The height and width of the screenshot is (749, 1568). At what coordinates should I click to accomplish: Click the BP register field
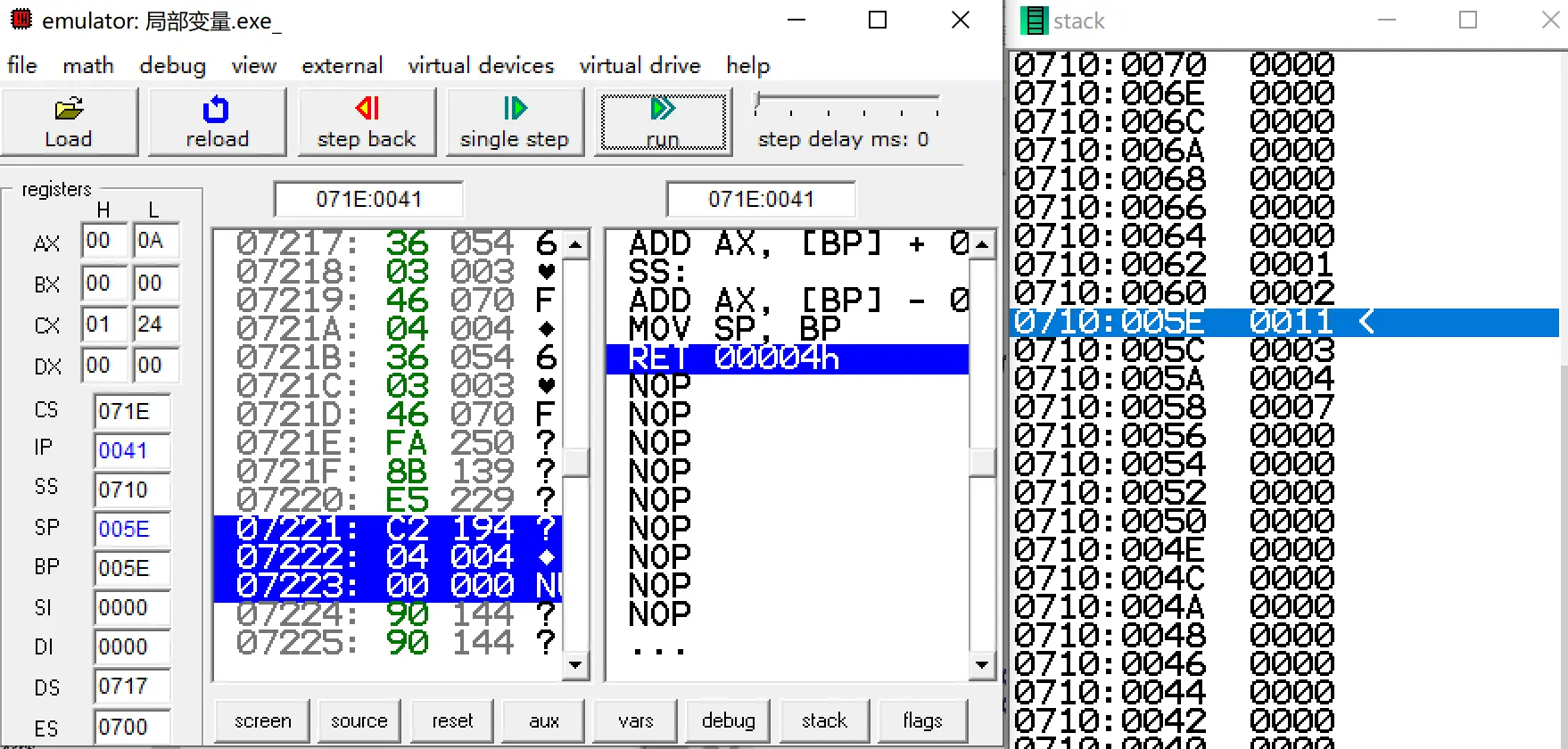[x=132, y=569]
